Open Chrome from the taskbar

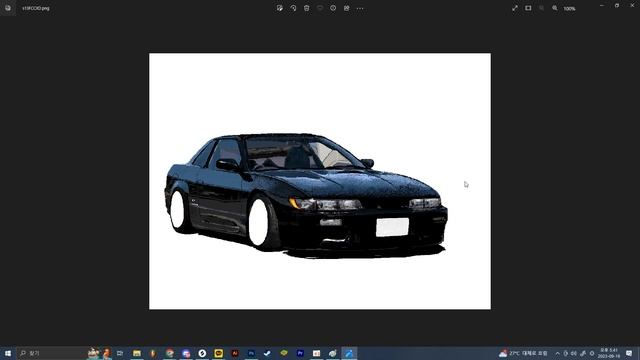(170, 353)
